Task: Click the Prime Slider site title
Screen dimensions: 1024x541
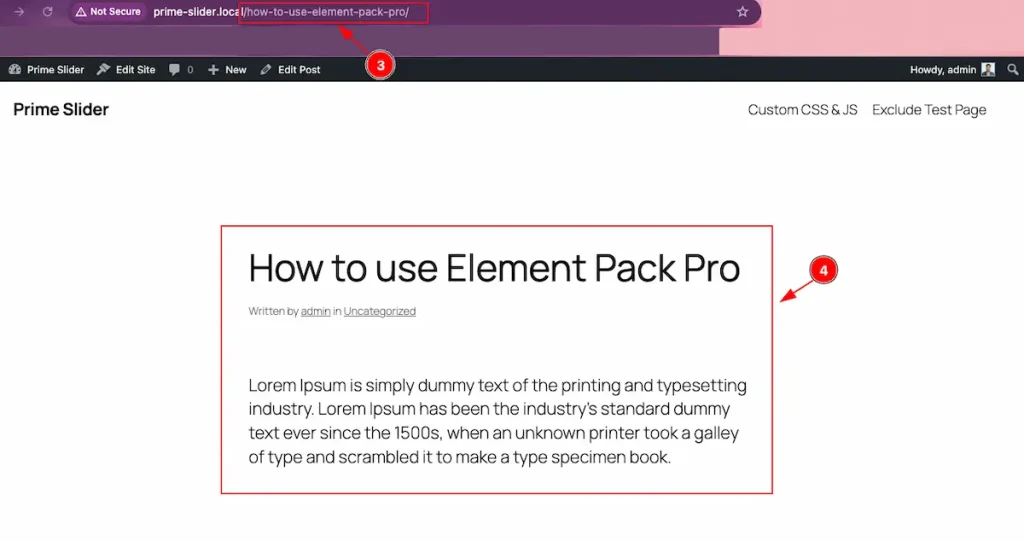Action: 61,109
